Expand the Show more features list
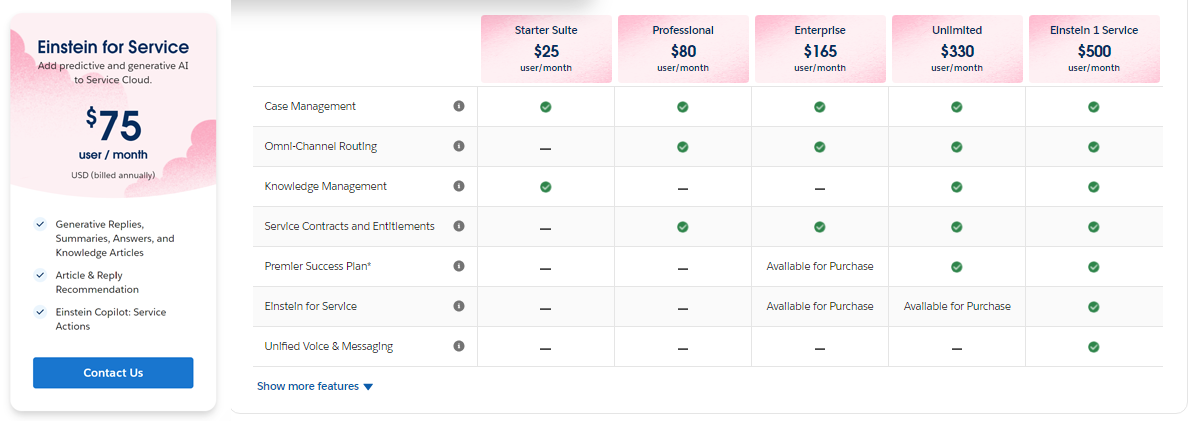 click(x=308, y=387)
